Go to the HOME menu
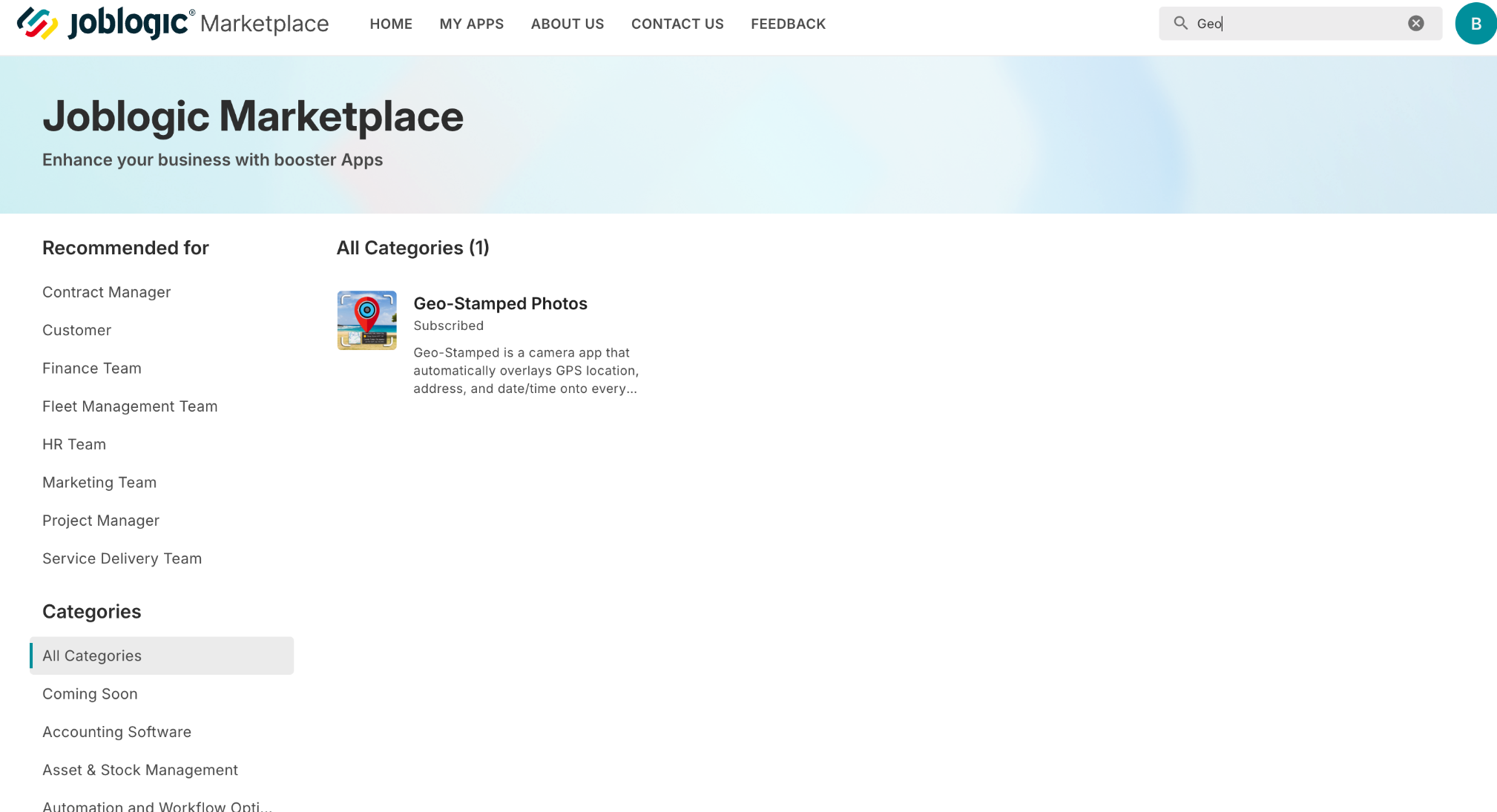 [391, 24]
